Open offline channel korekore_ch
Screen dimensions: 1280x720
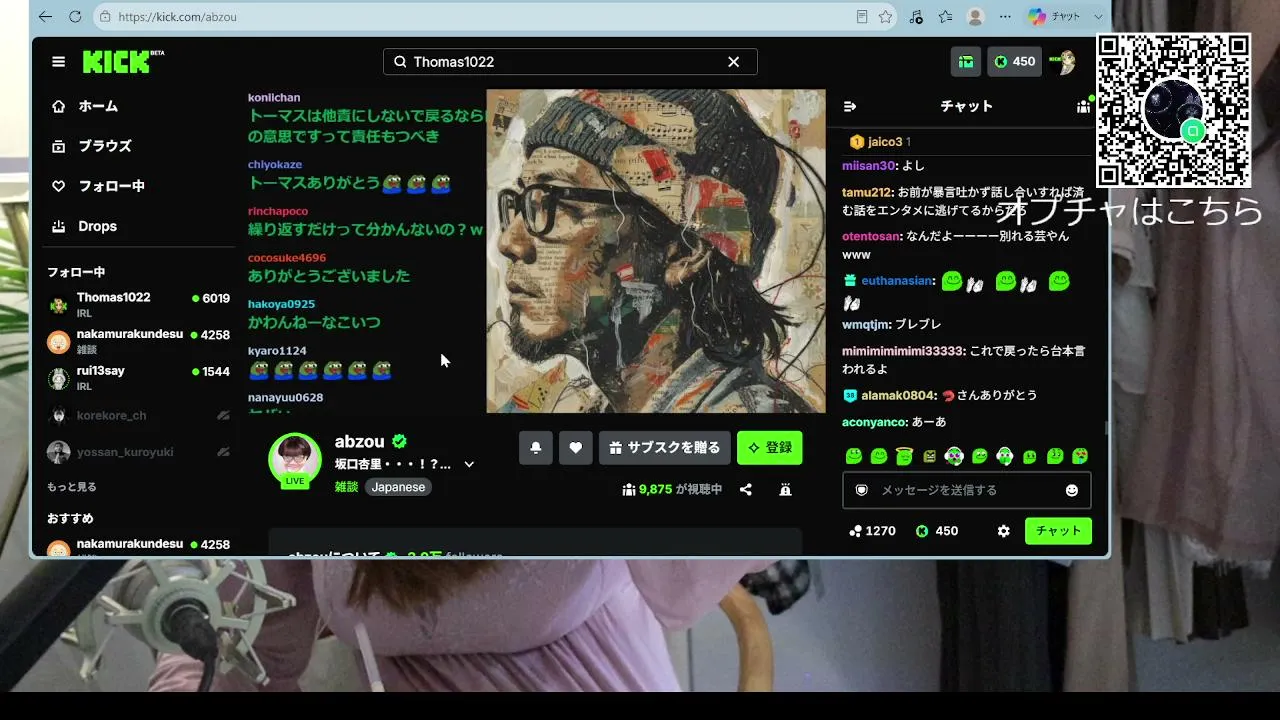pyautogui.click(x=139, y=415)
